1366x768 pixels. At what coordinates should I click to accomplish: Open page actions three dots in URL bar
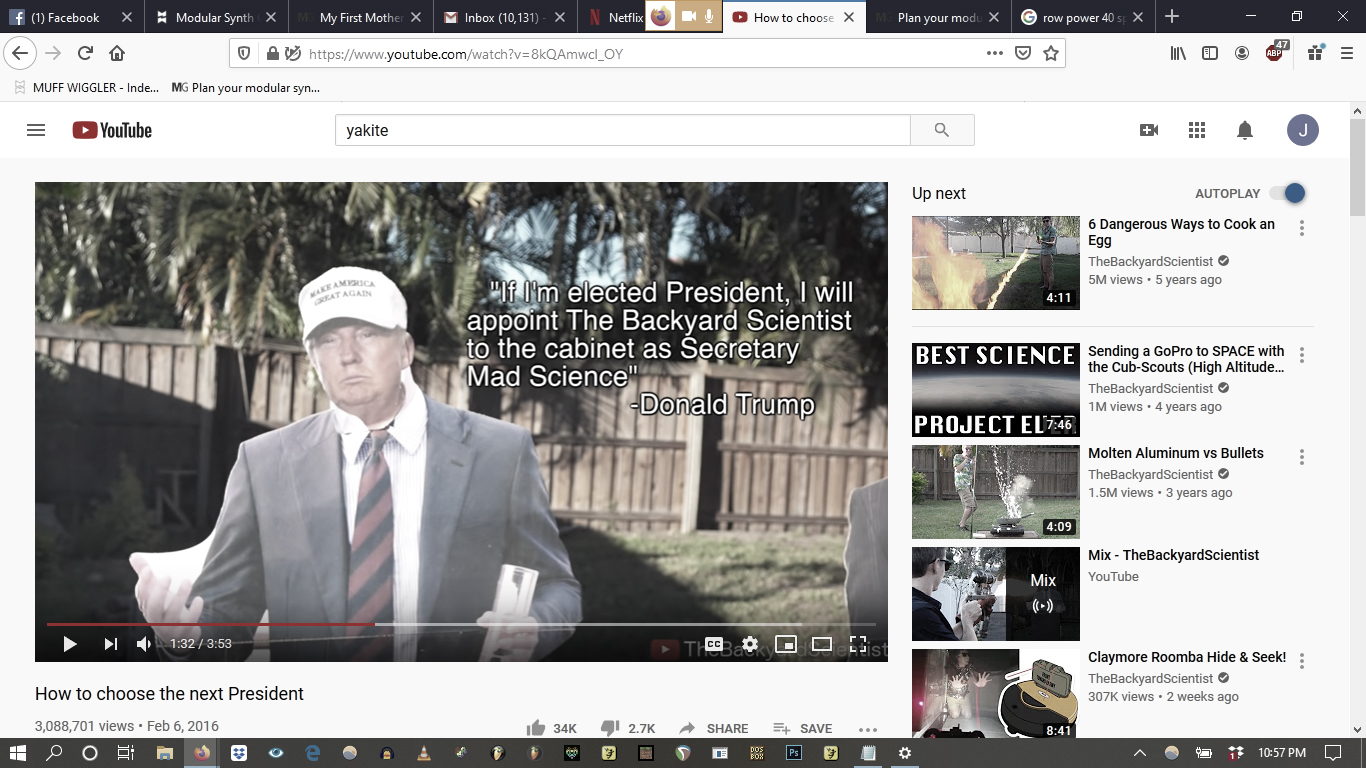point(995,54)
